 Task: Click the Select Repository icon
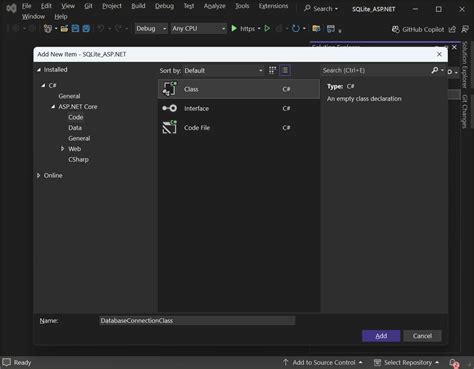pos(377,362)
